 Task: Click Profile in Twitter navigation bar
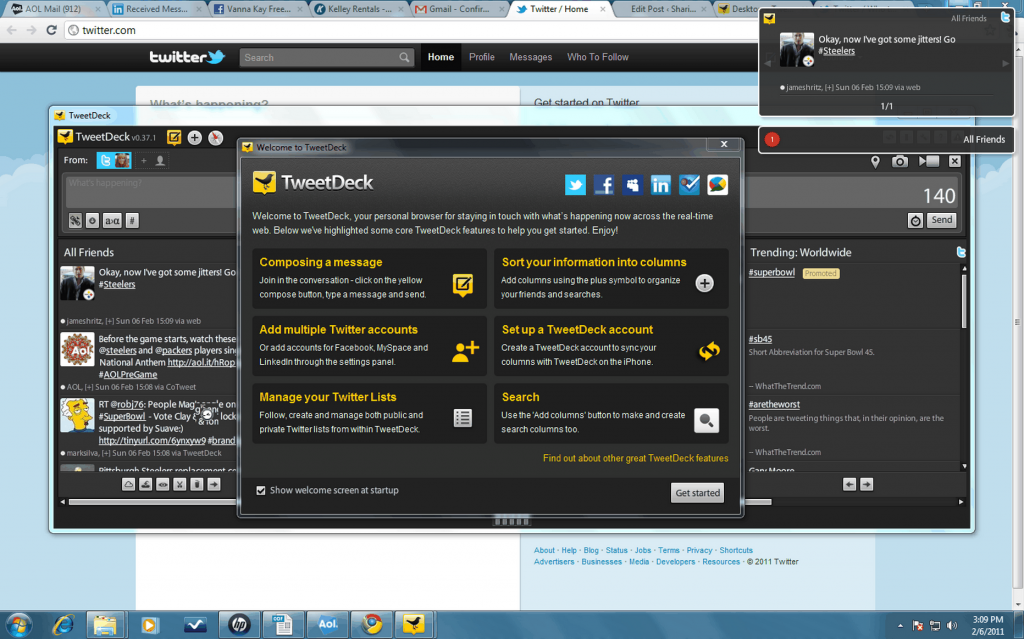(481, 57)
